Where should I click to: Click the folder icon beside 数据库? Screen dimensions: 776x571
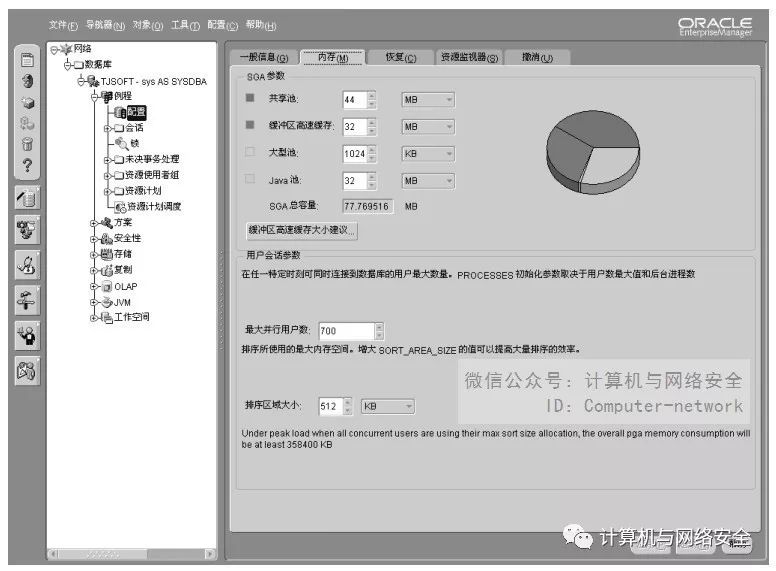click(79, 65)
